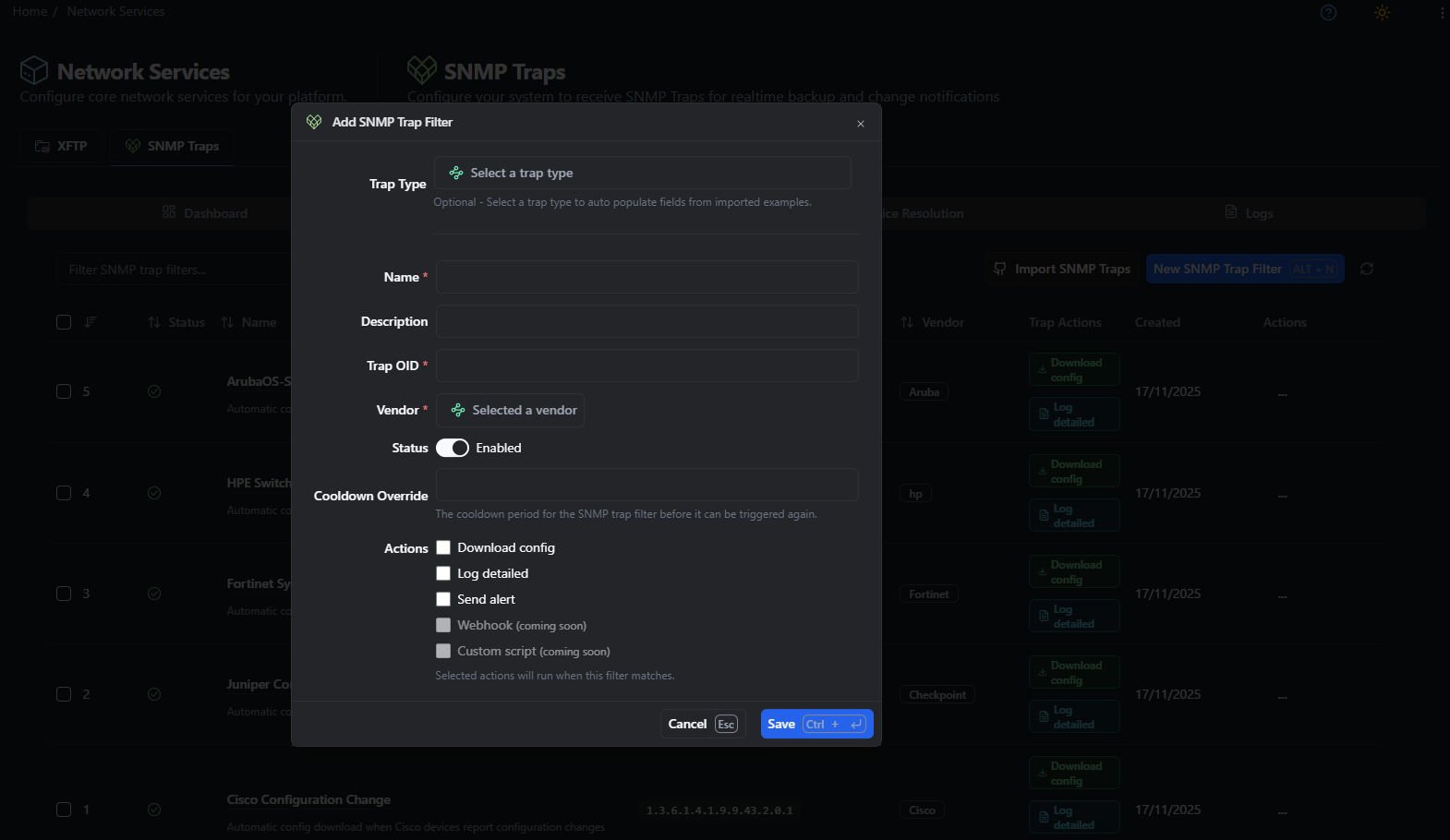1450x840 pixels.
Task: Click the Description input field
Action: (646, 321)
